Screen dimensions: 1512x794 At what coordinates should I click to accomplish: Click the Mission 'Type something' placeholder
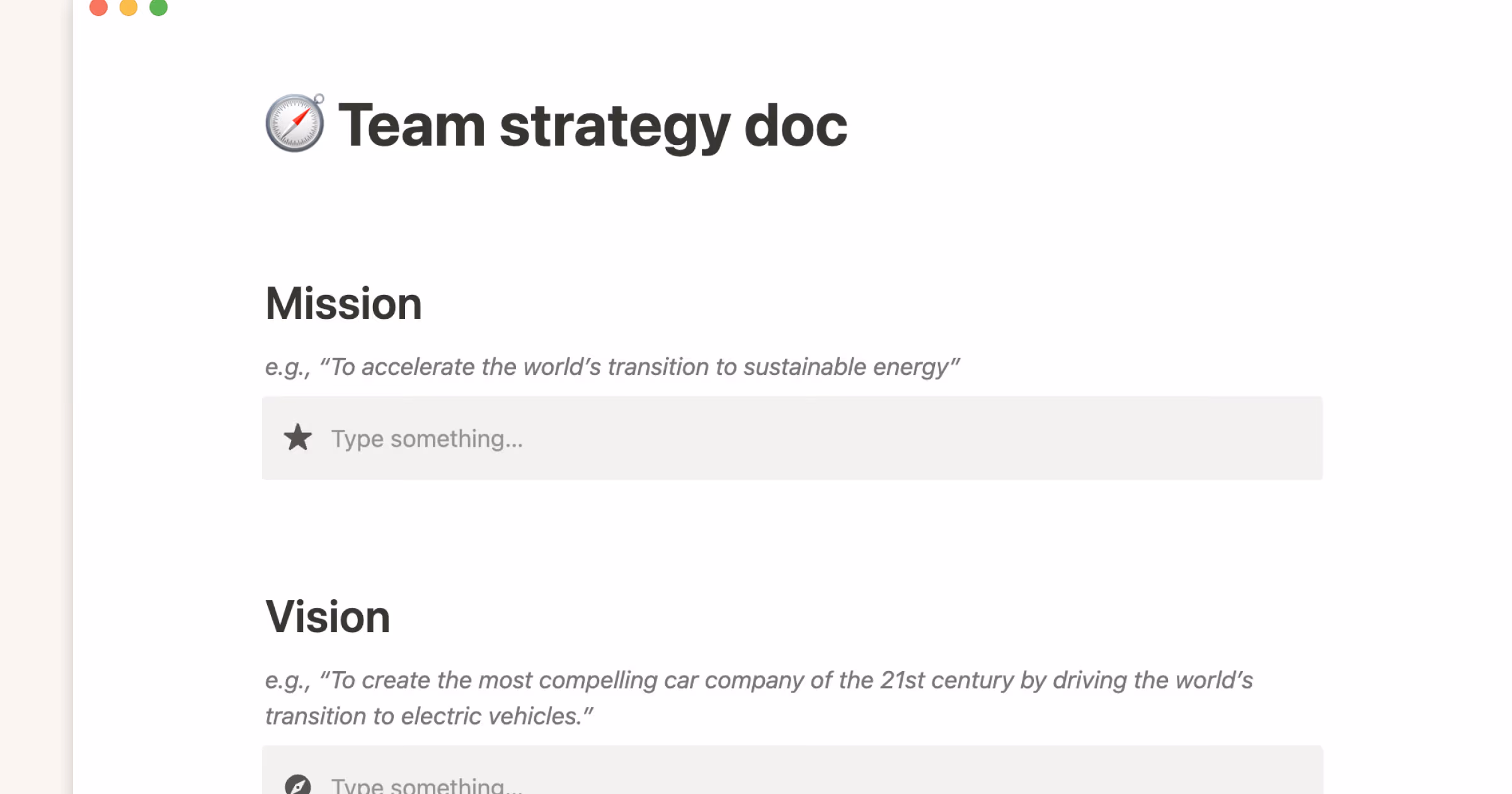tap(427, 438)
